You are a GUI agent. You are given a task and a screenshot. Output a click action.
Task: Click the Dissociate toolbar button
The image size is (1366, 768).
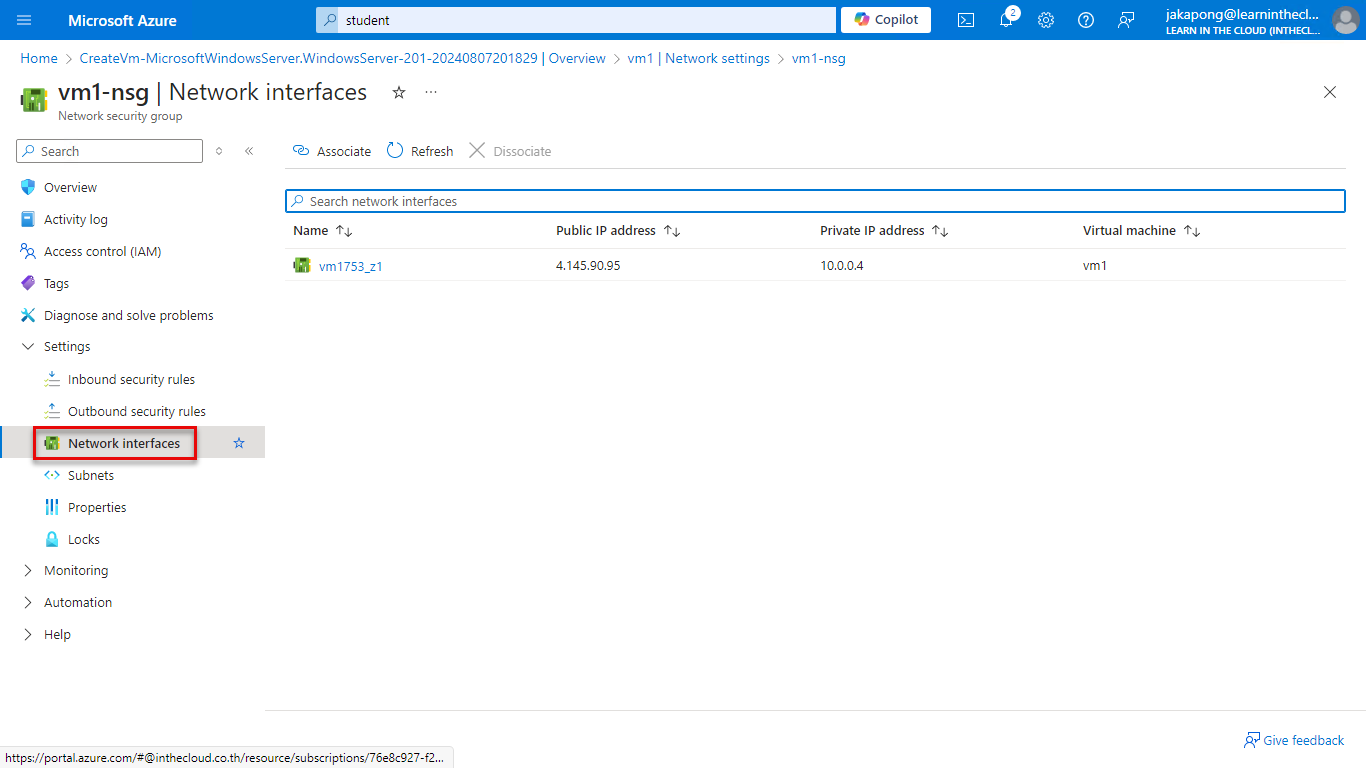pyautogui.click(x=510, y=151)
